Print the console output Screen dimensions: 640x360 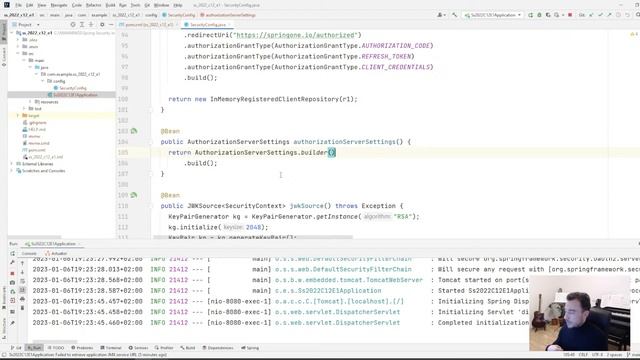click(x=22, y=299)
